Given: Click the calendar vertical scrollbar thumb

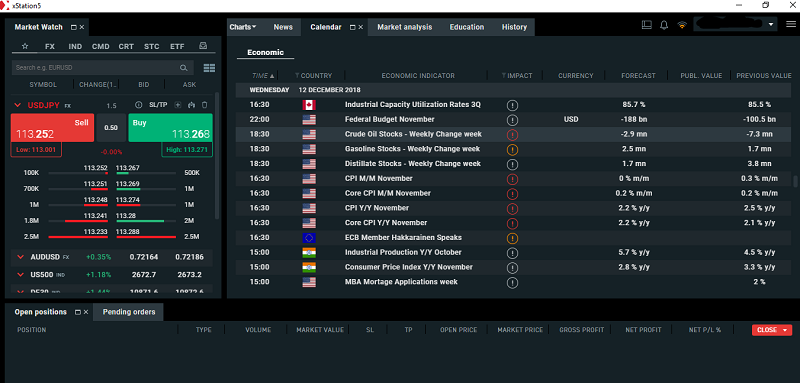Looking at the screenshot, I should tap(794, 182).
